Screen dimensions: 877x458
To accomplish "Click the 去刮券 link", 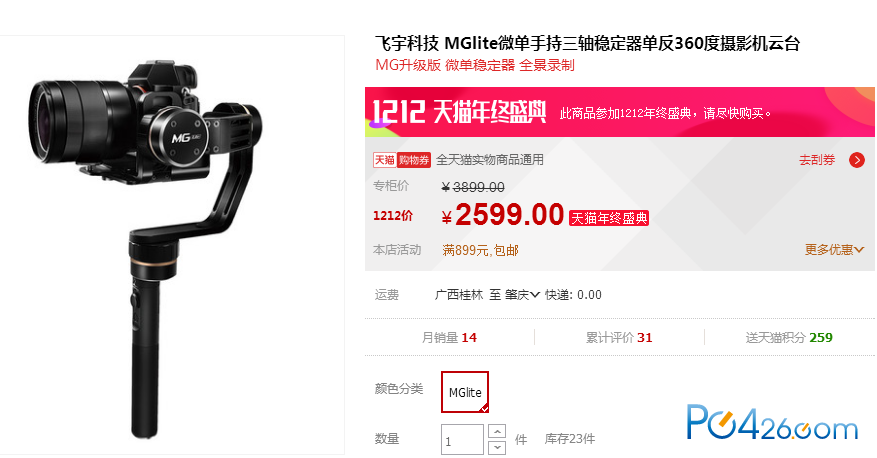I will pyautogui.click(x=817, y=160).
